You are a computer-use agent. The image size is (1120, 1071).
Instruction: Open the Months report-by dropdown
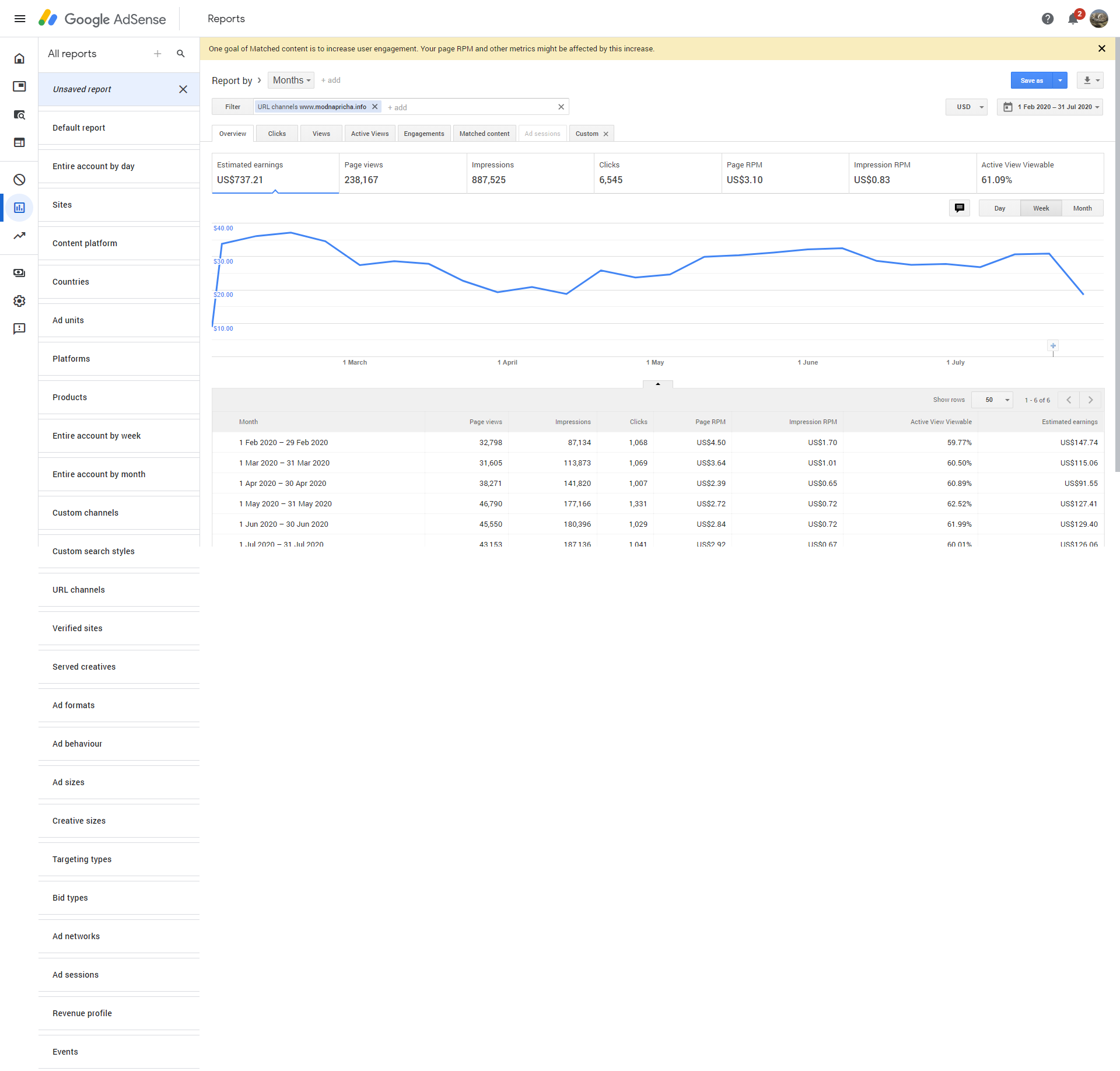(x=291, y=80)
